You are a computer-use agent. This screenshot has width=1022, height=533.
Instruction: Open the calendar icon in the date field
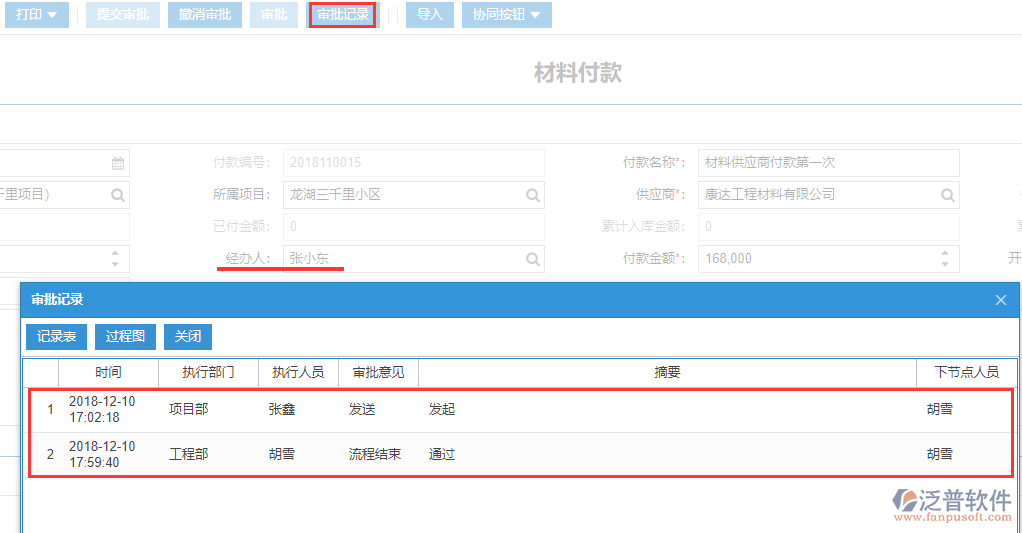[117, 164]
